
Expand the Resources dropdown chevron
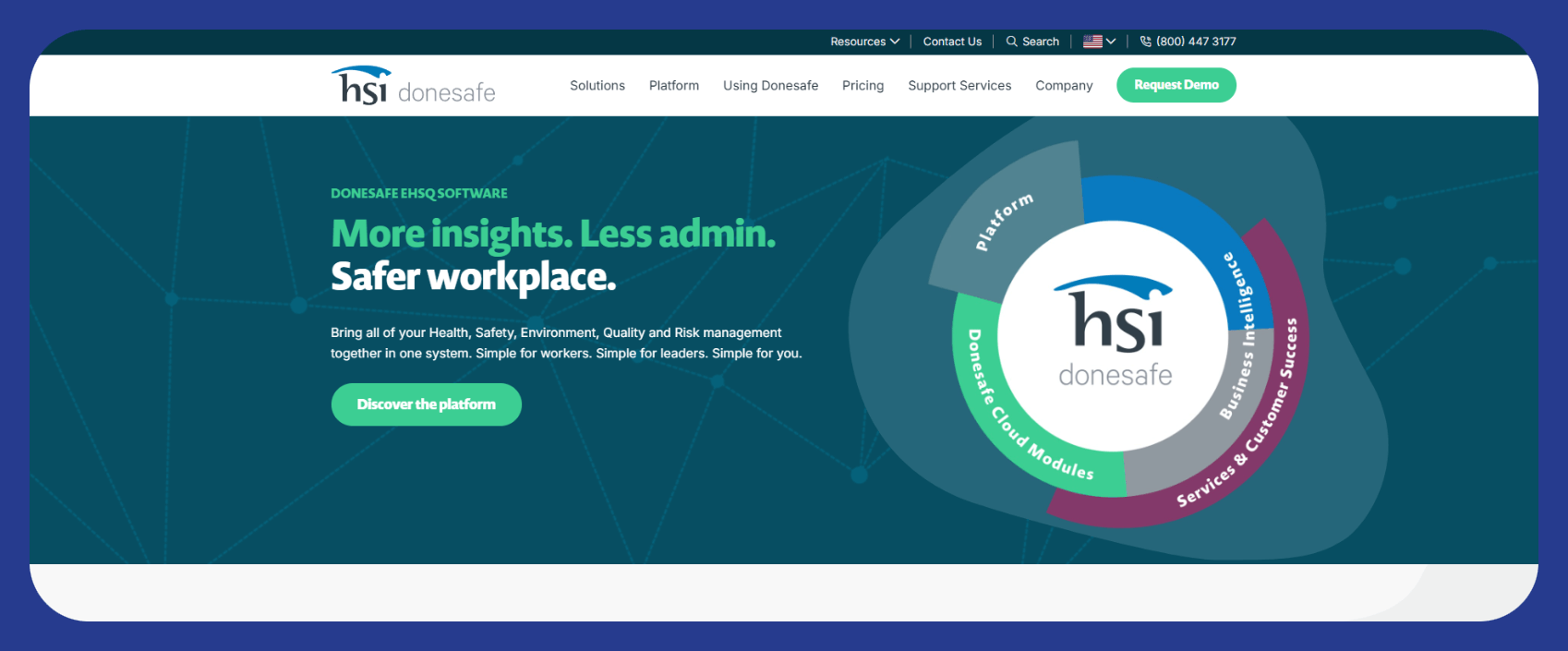click(895, 42)
